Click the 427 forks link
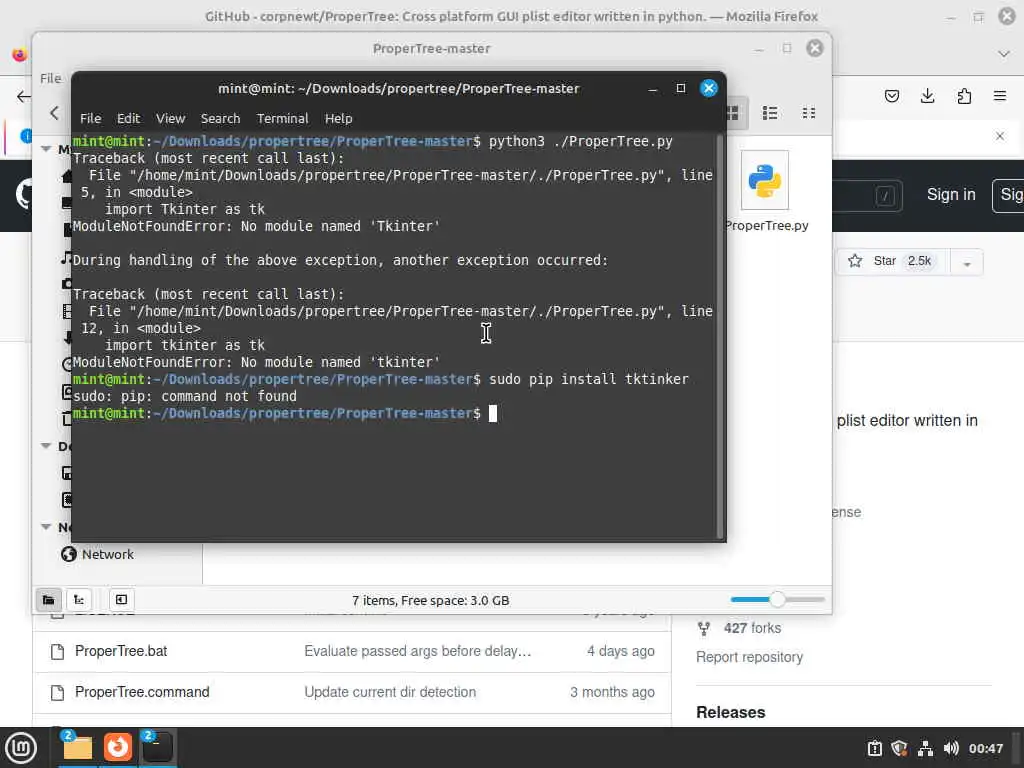 (752, 628)
